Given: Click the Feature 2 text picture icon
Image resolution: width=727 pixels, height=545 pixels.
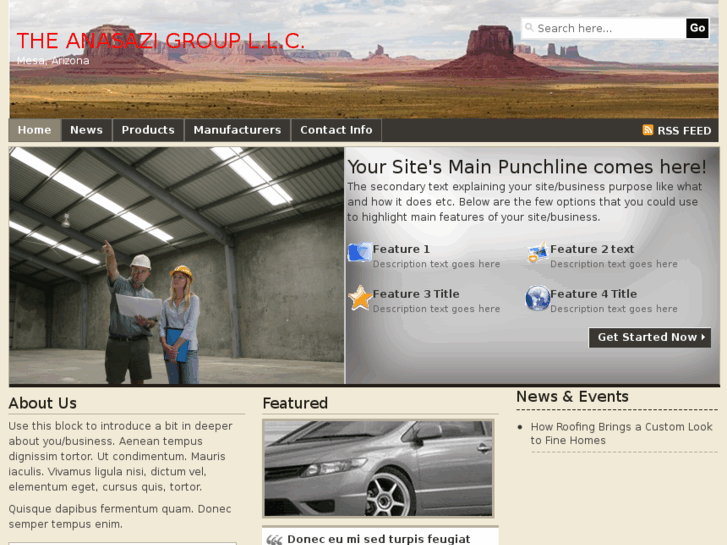Looking at the screenshot, I should [537, 252].
